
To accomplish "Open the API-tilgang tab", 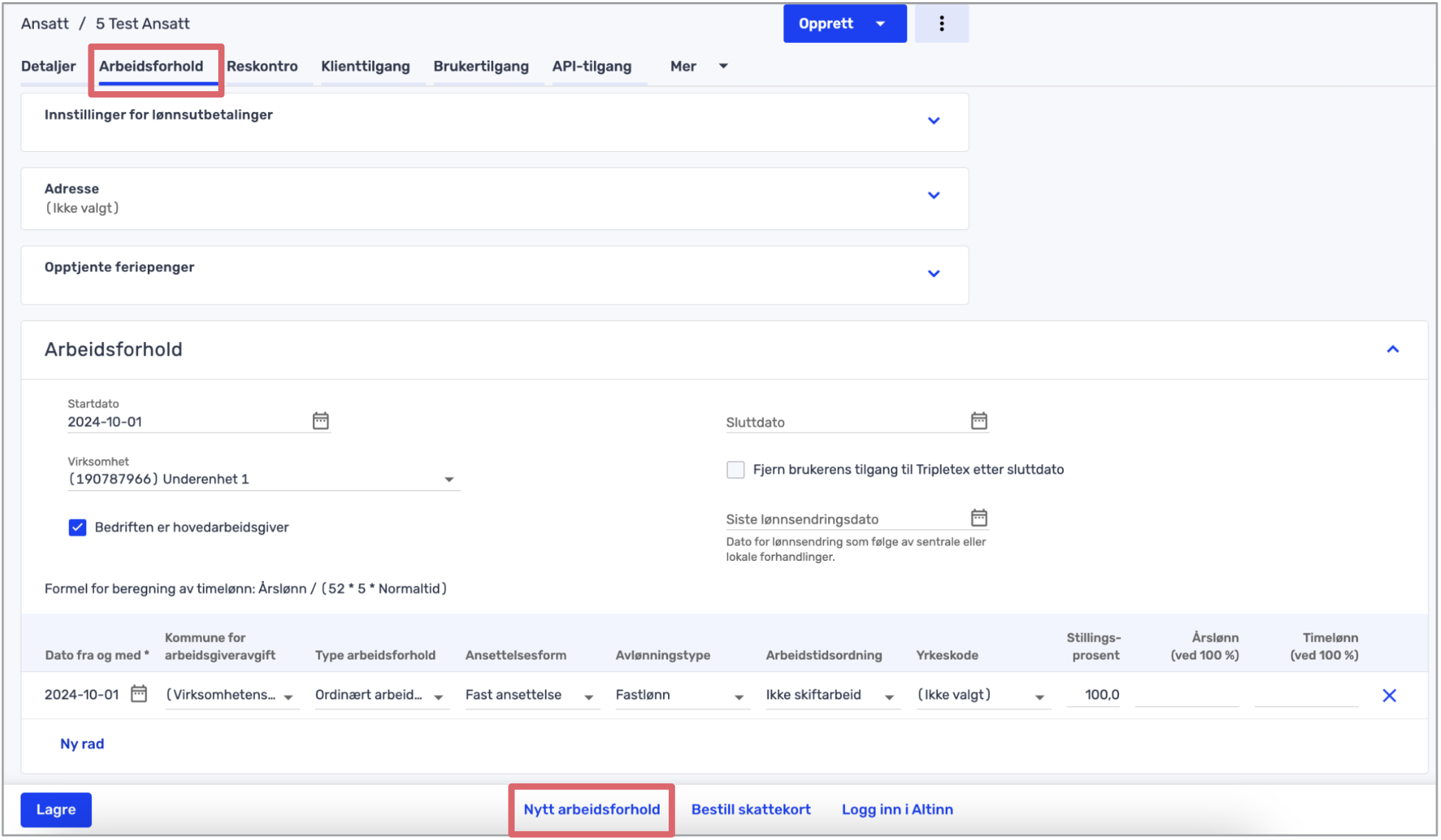I will pyautogui.click(x=592, y=66).
